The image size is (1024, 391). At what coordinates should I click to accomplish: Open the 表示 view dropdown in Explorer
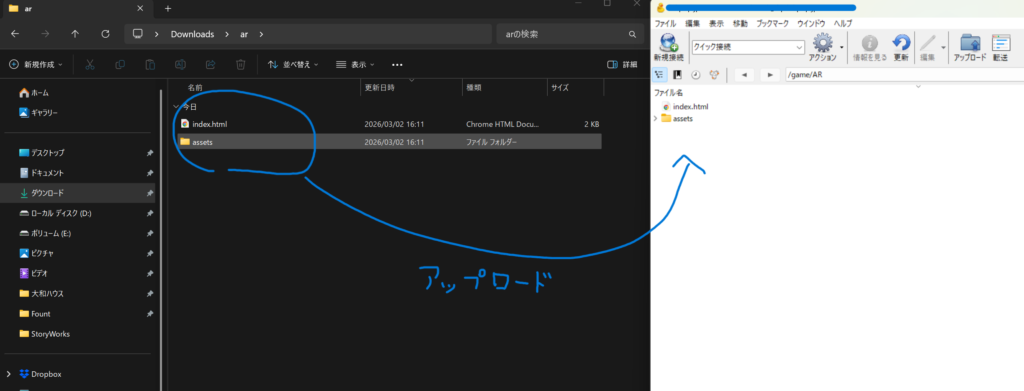[355, 65]
